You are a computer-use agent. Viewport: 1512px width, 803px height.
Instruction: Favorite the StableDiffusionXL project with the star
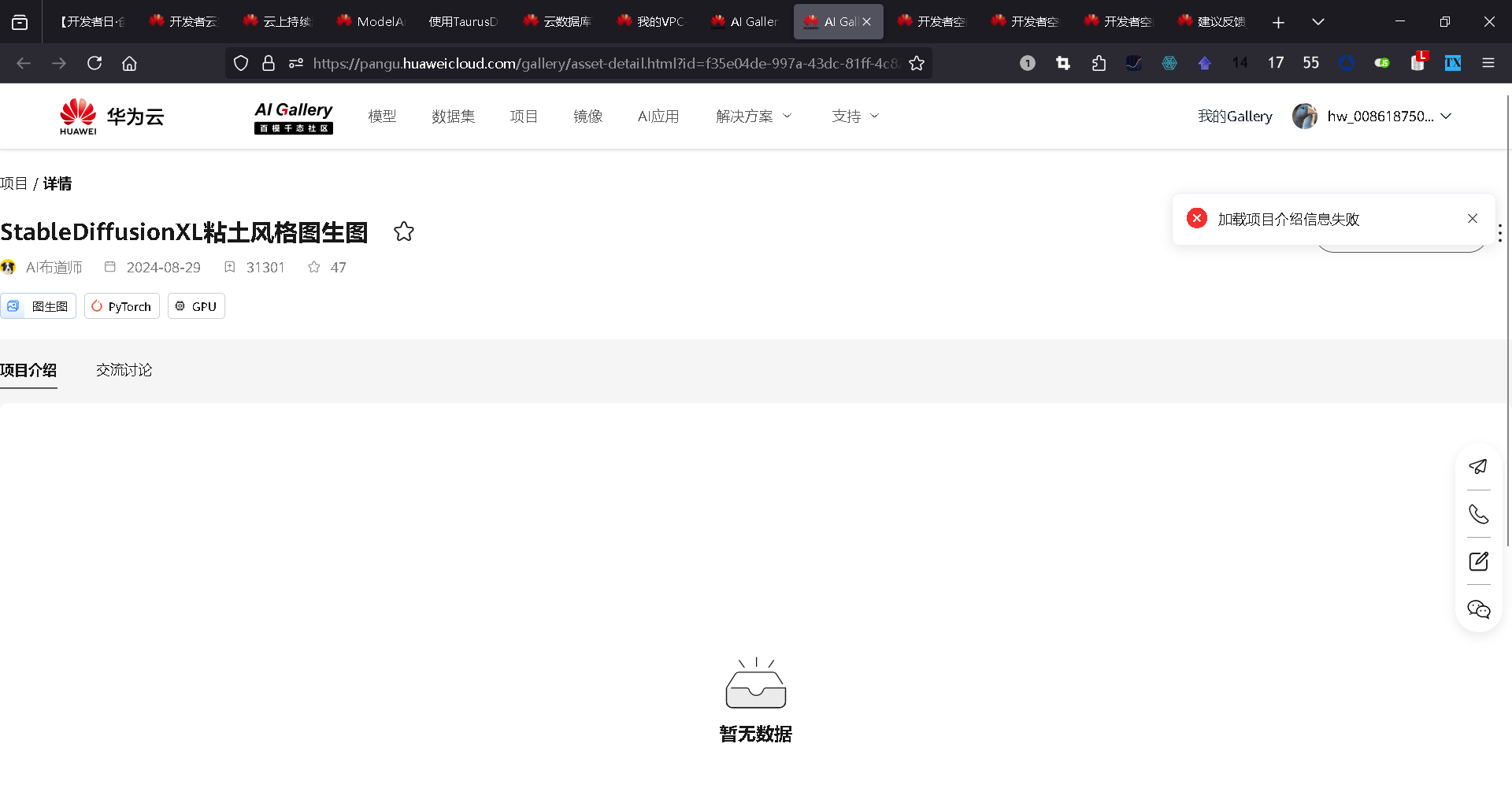(x=404, y=231)
